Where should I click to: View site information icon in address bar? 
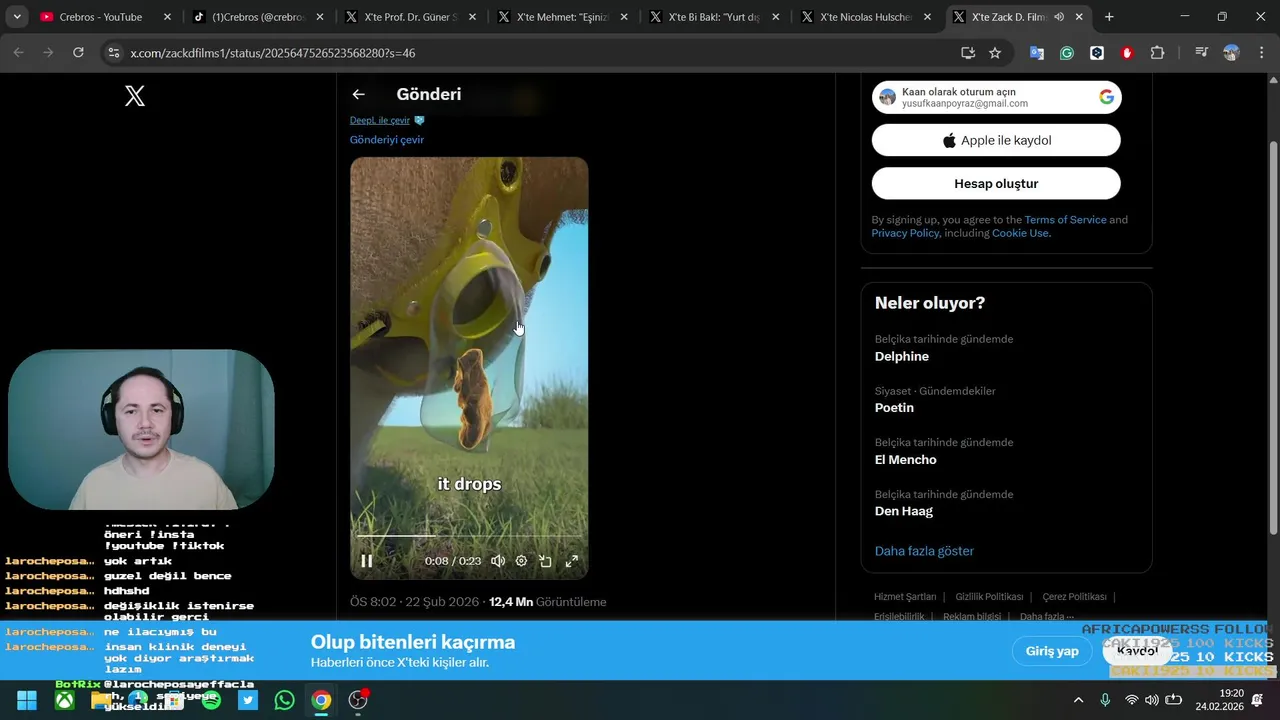coord(113,53)
